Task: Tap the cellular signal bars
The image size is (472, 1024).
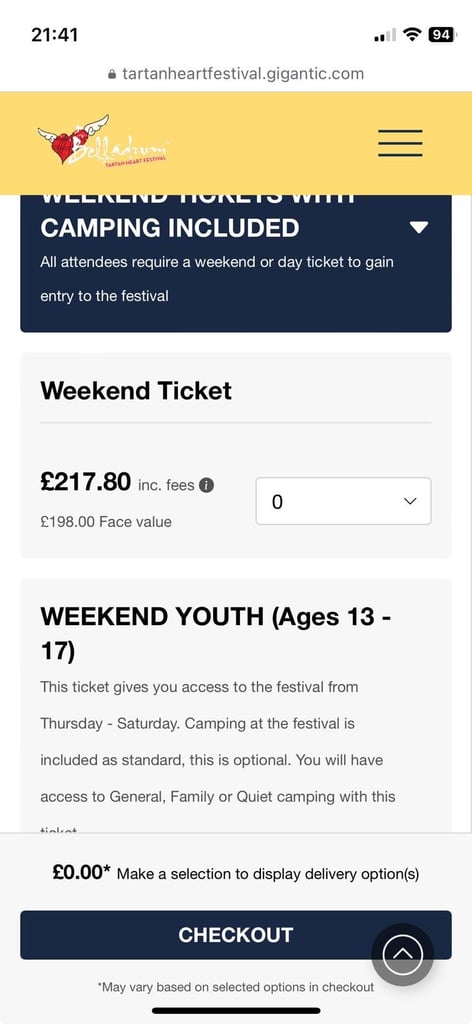Action: pyautogui.click(x=385, y=36)
